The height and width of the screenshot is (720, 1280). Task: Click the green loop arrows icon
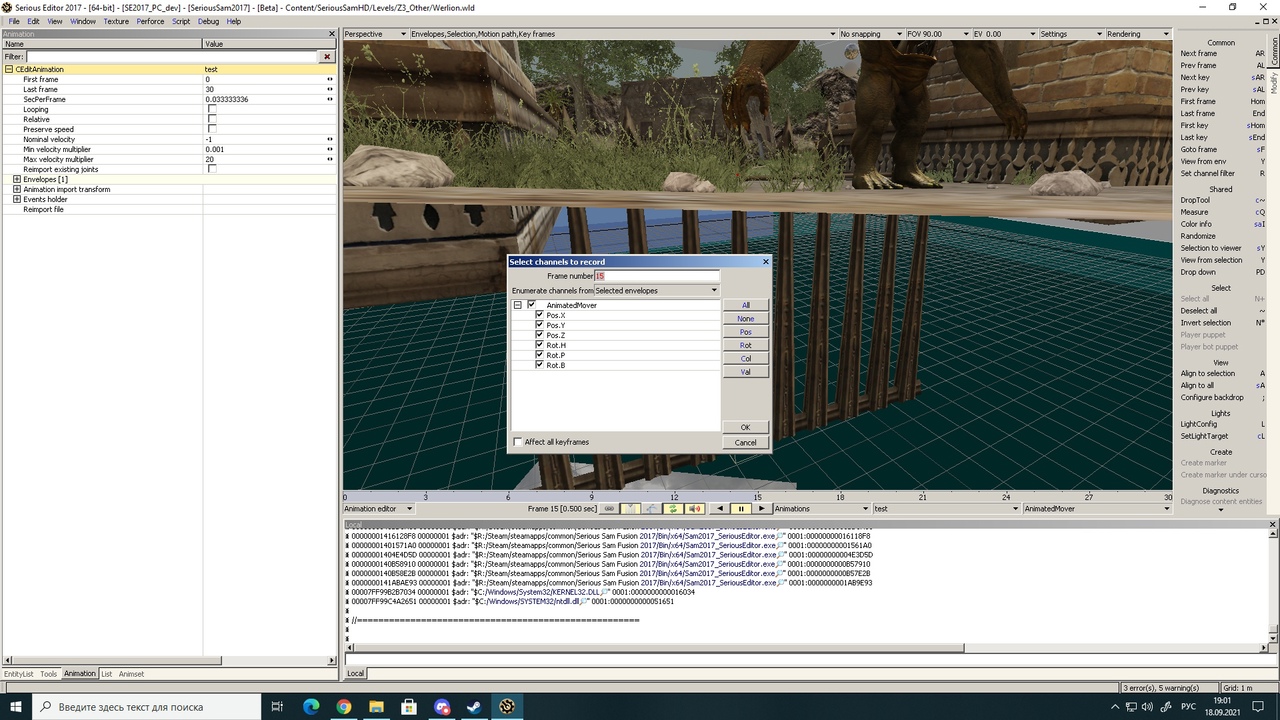(x=673, y=509)
